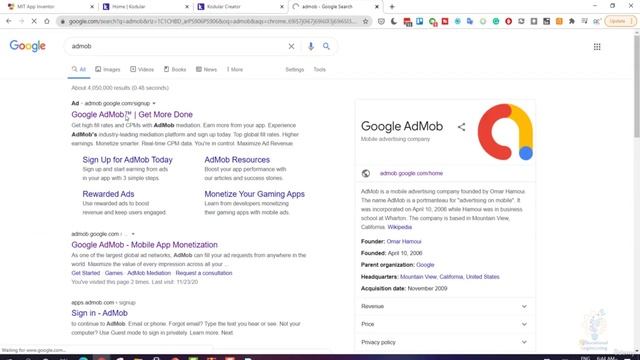Open Google AdMob Get More Done ad
The height and width of the screenshot is (360, 640).
point(132,115)
